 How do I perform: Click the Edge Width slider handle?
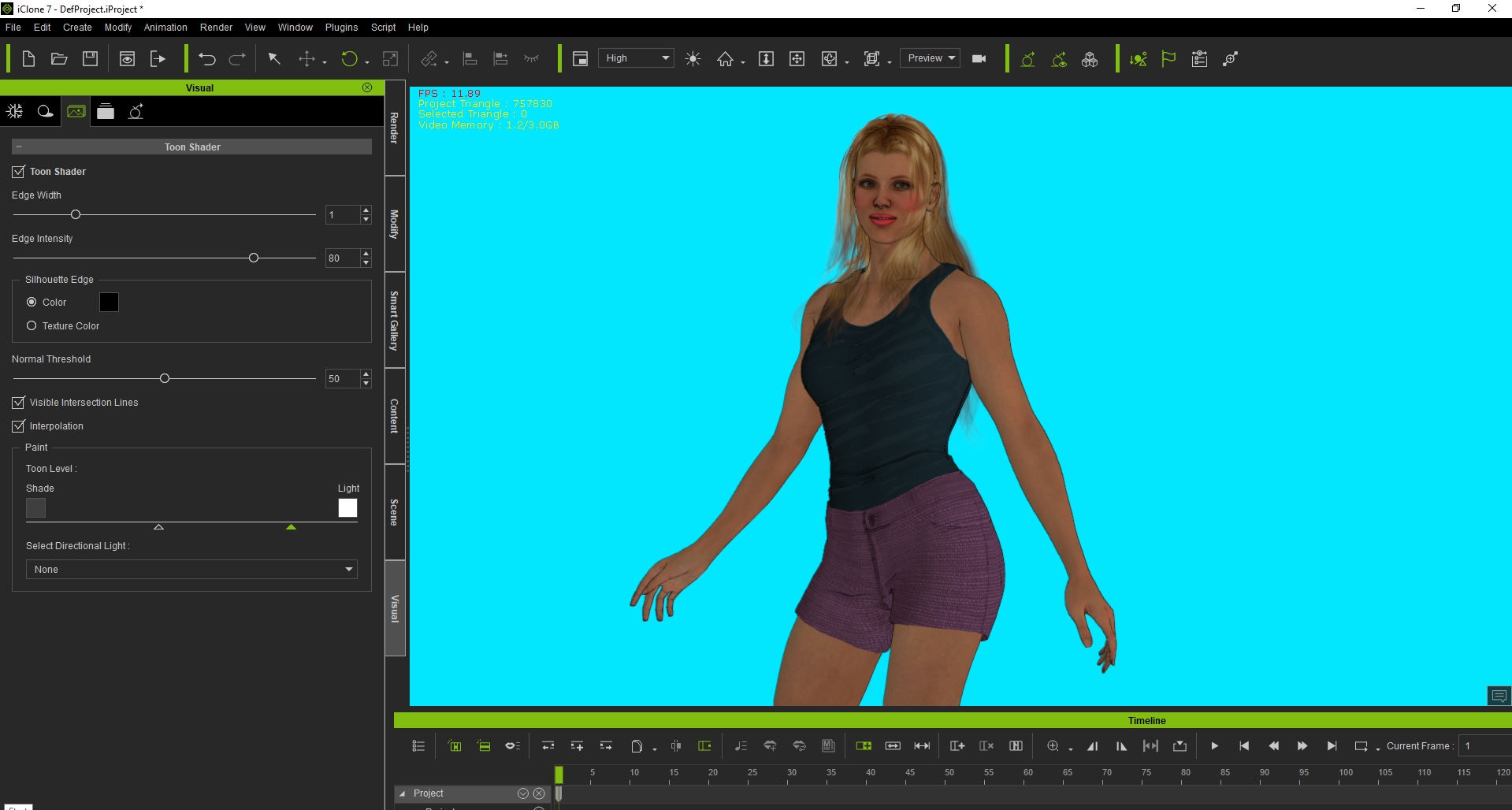76,214
